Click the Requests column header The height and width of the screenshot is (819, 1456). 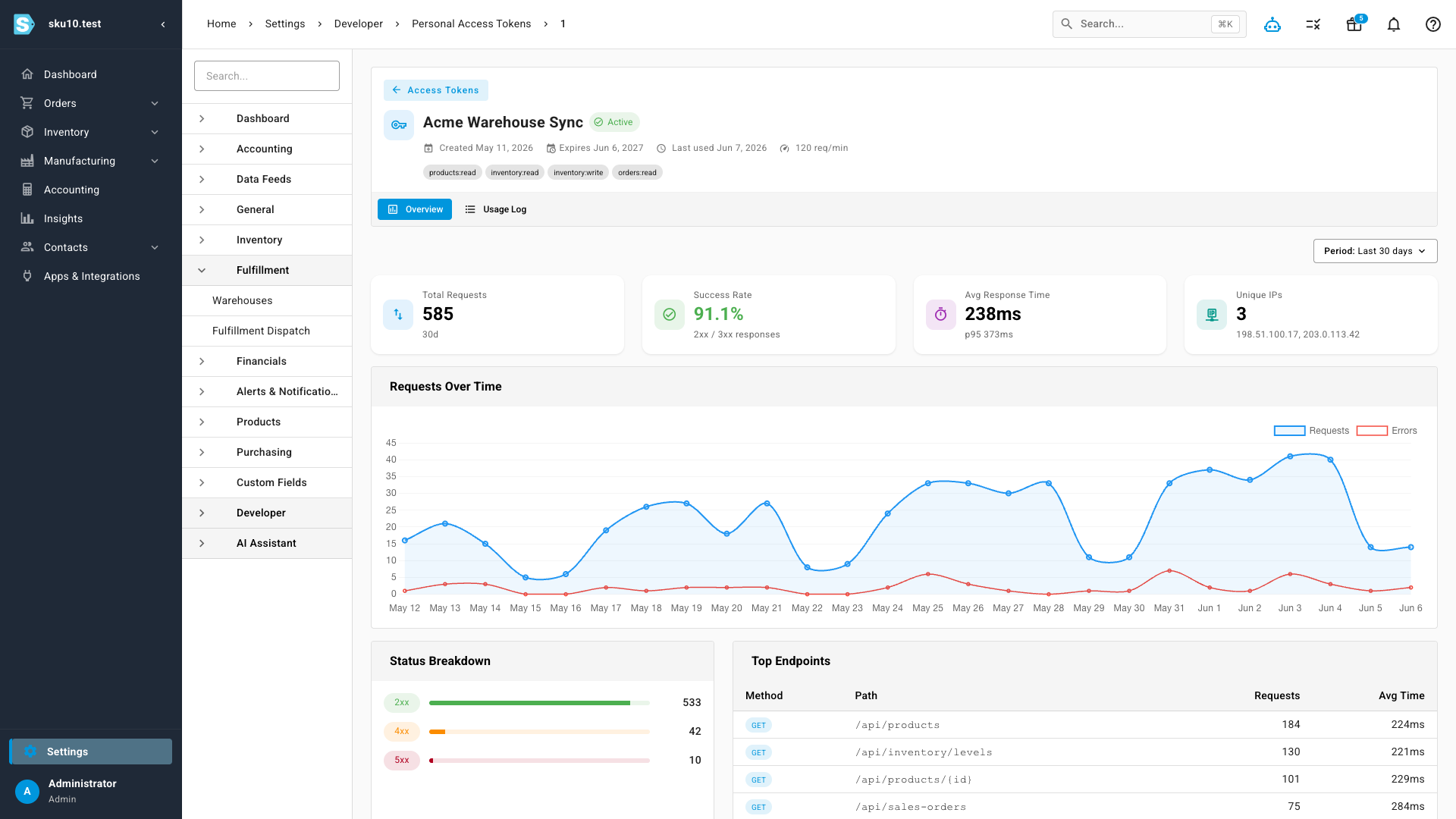coord(1277,695)
